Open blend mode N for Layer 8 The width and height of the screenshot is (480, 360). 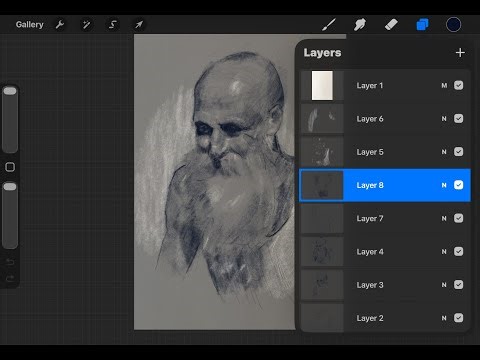(444, 185)
